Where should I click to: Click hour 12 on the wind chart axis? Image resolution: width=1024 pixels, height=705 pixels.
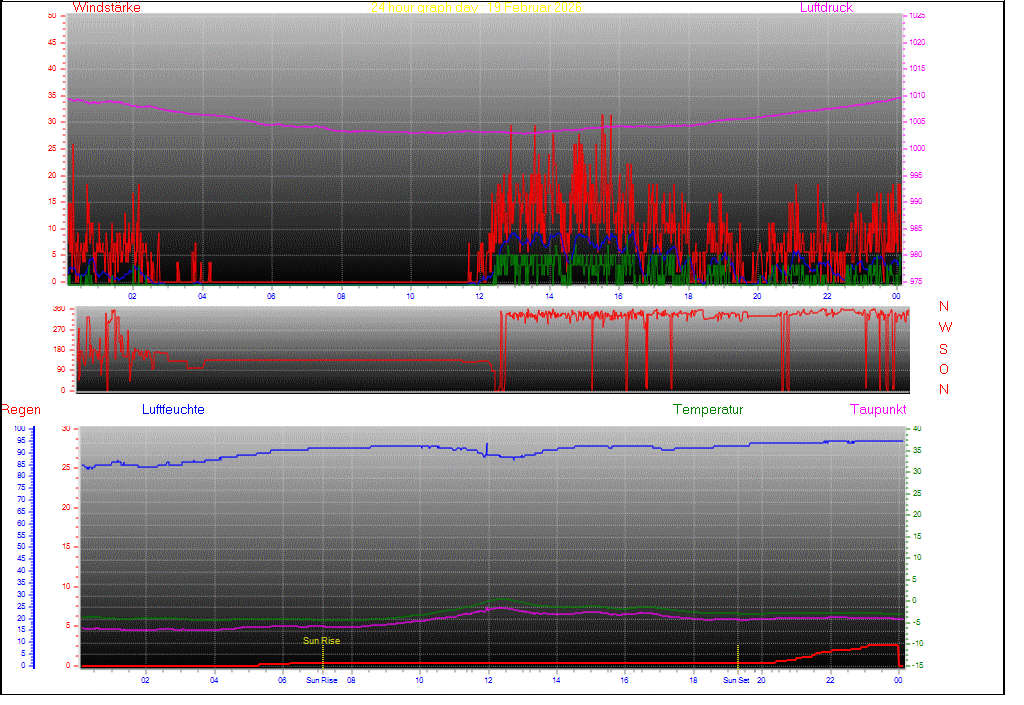tap(480, 296)
